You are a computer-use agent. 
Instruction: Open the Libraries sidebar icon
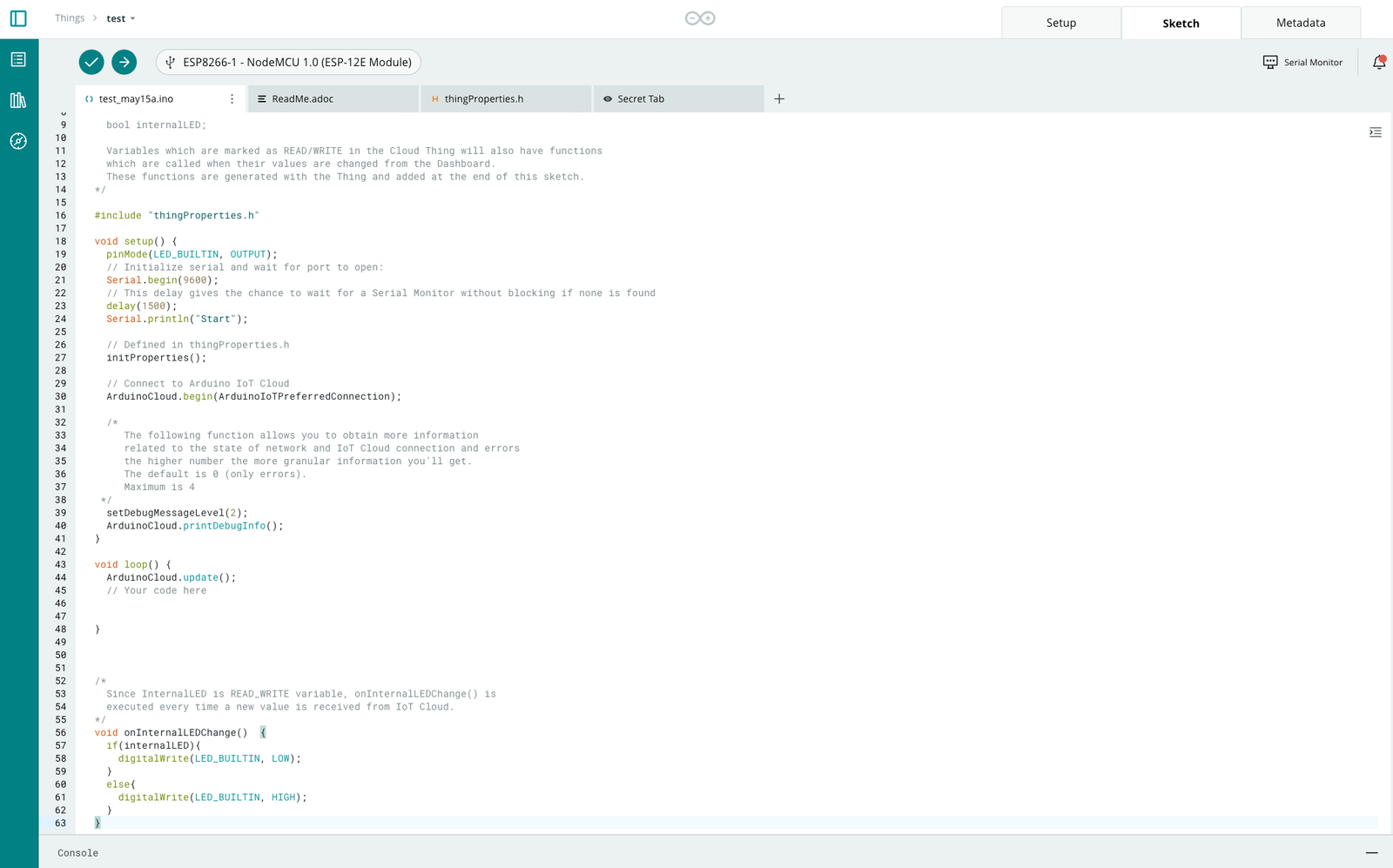click(x=18, y=100)
